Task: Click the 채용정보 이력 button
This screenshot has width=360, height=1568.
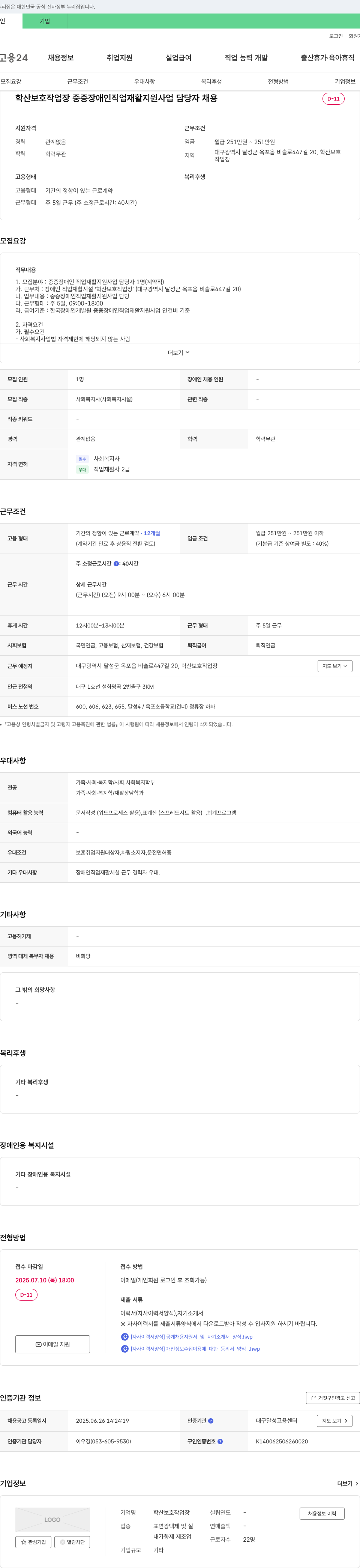Action: point(322,1513)
